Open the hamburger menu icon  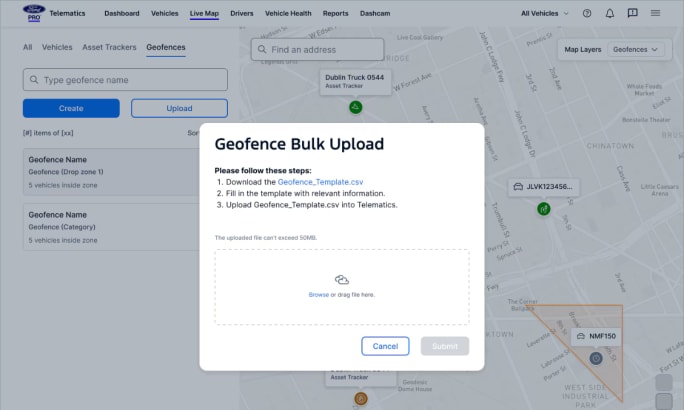tap(655, 14)
